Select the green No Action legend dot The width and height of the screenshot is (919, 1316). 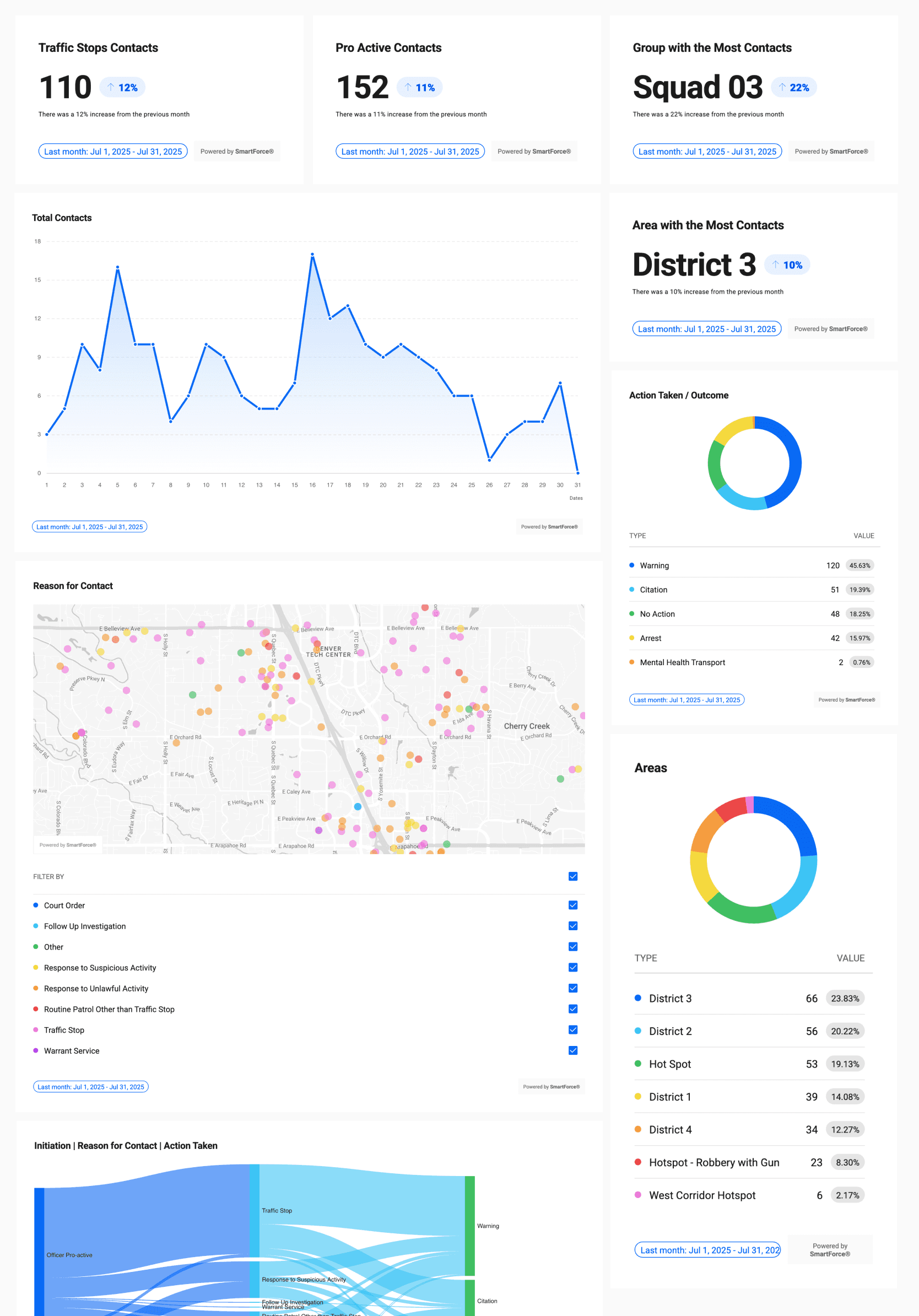coord(633,613)
